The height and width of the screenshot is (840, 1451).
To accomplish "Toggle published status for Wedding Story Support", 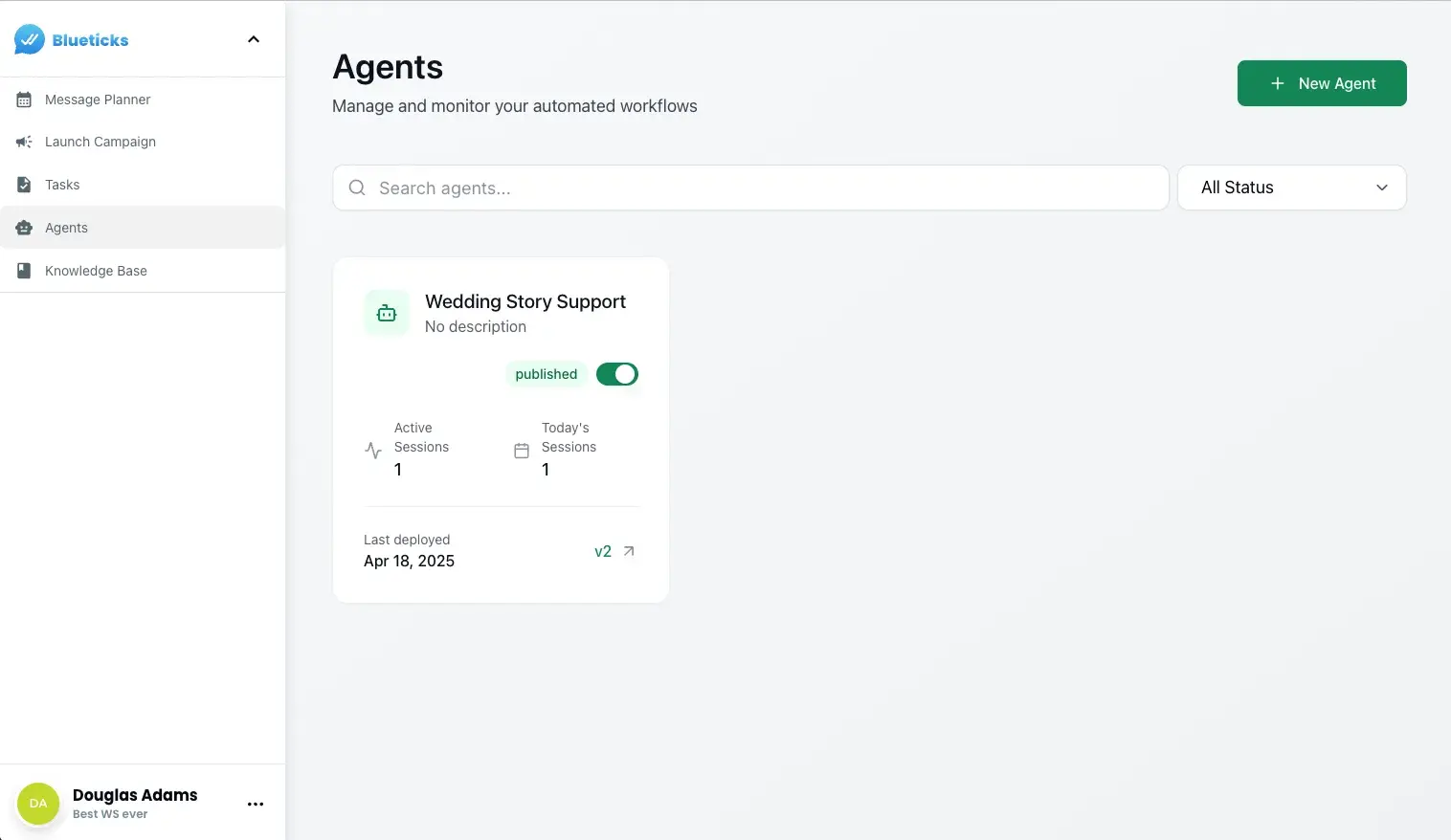I will pos(616,373).
